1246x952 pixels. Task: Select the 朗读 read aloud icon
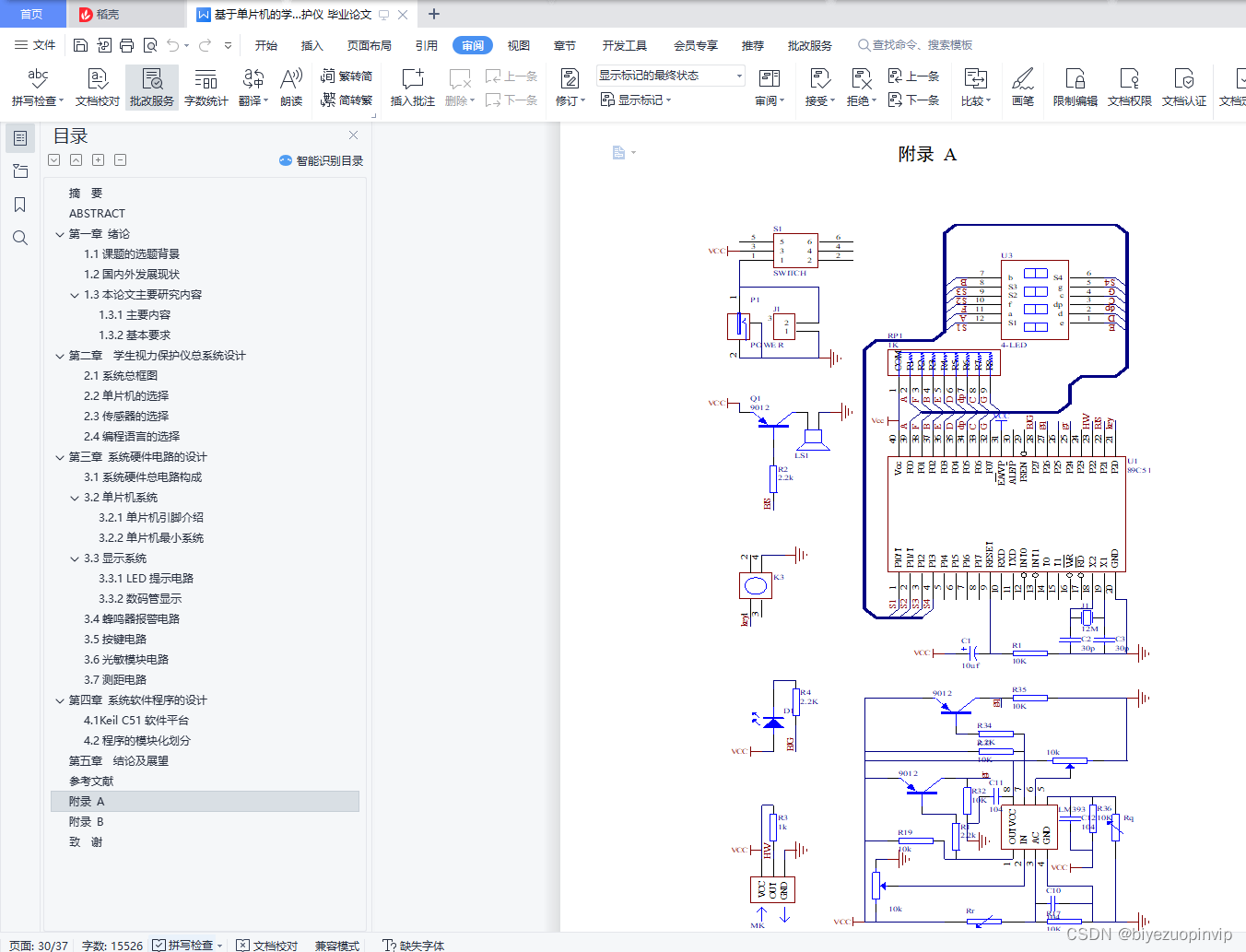click(291, 88)
